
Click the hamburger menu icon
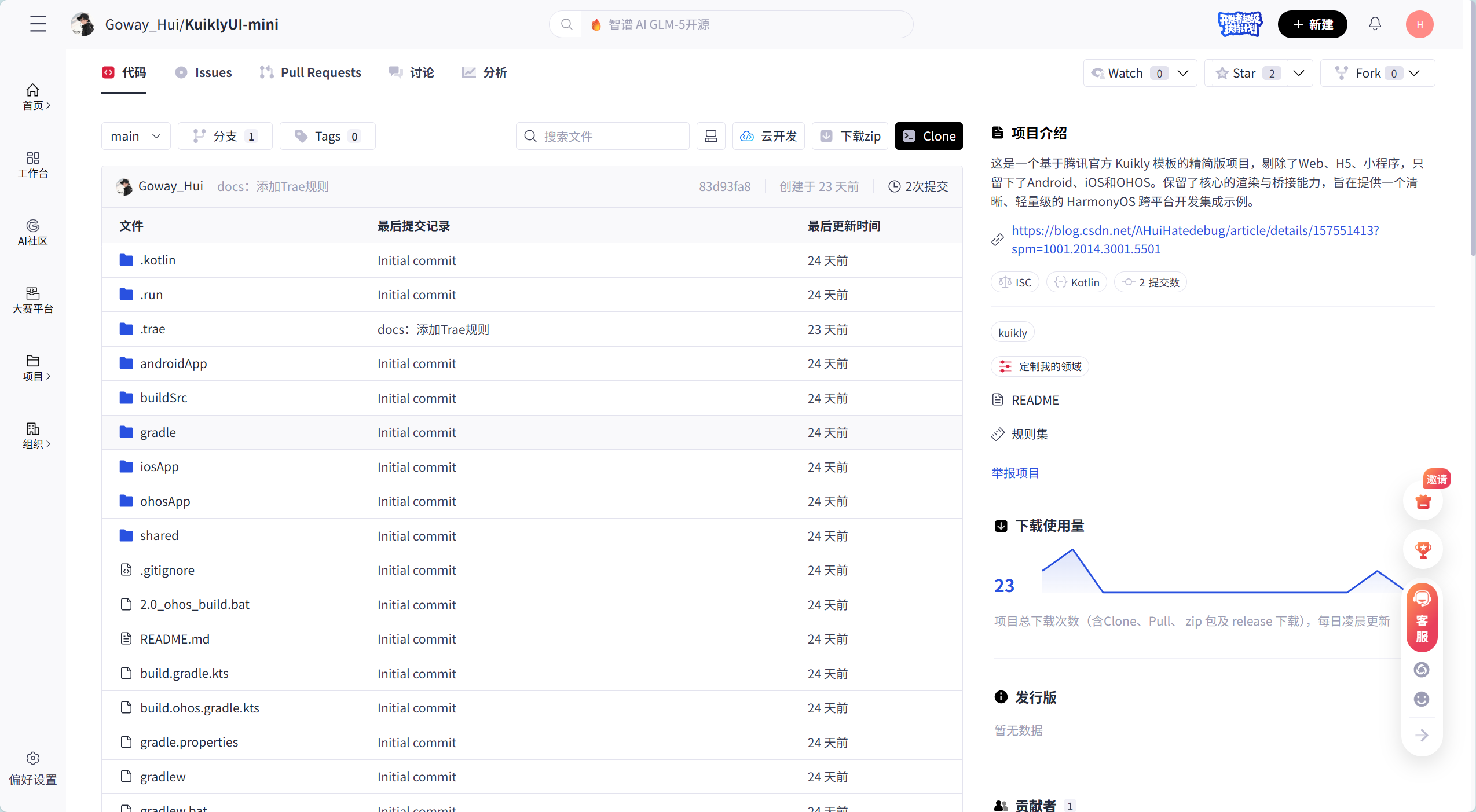(38, 24)
